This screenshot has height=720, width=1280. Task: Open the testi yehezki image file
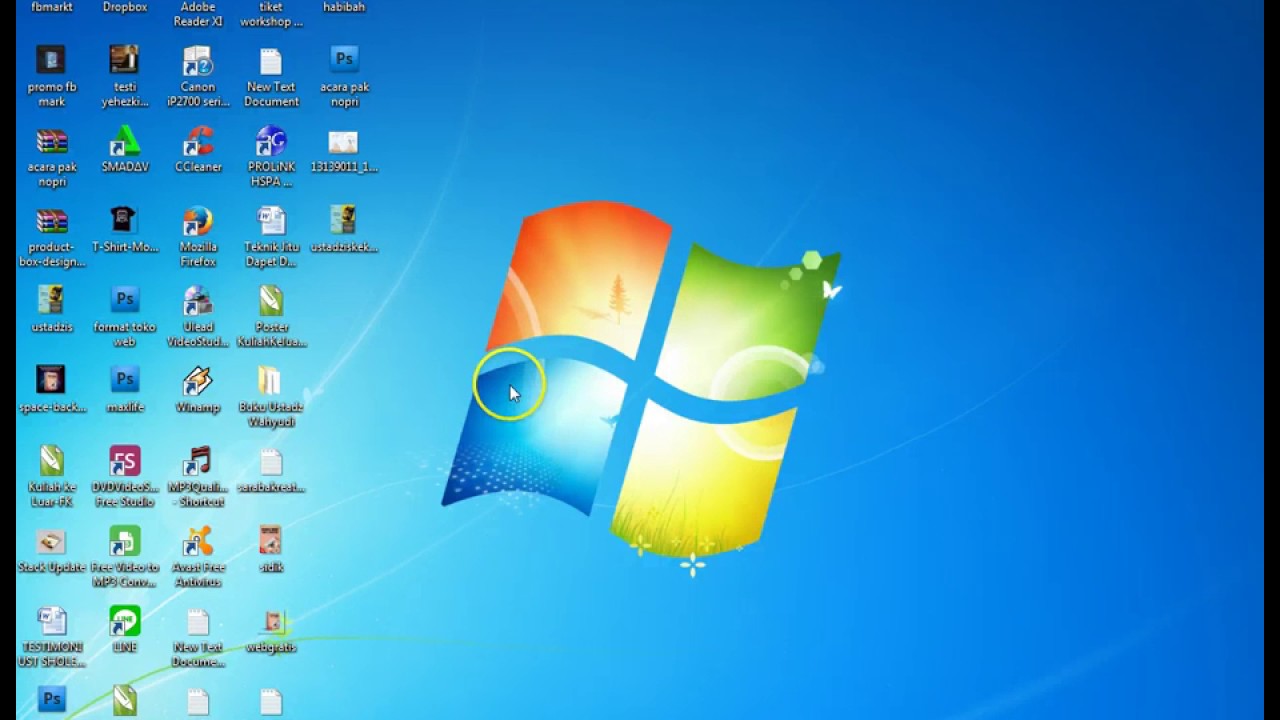point(124,60)
